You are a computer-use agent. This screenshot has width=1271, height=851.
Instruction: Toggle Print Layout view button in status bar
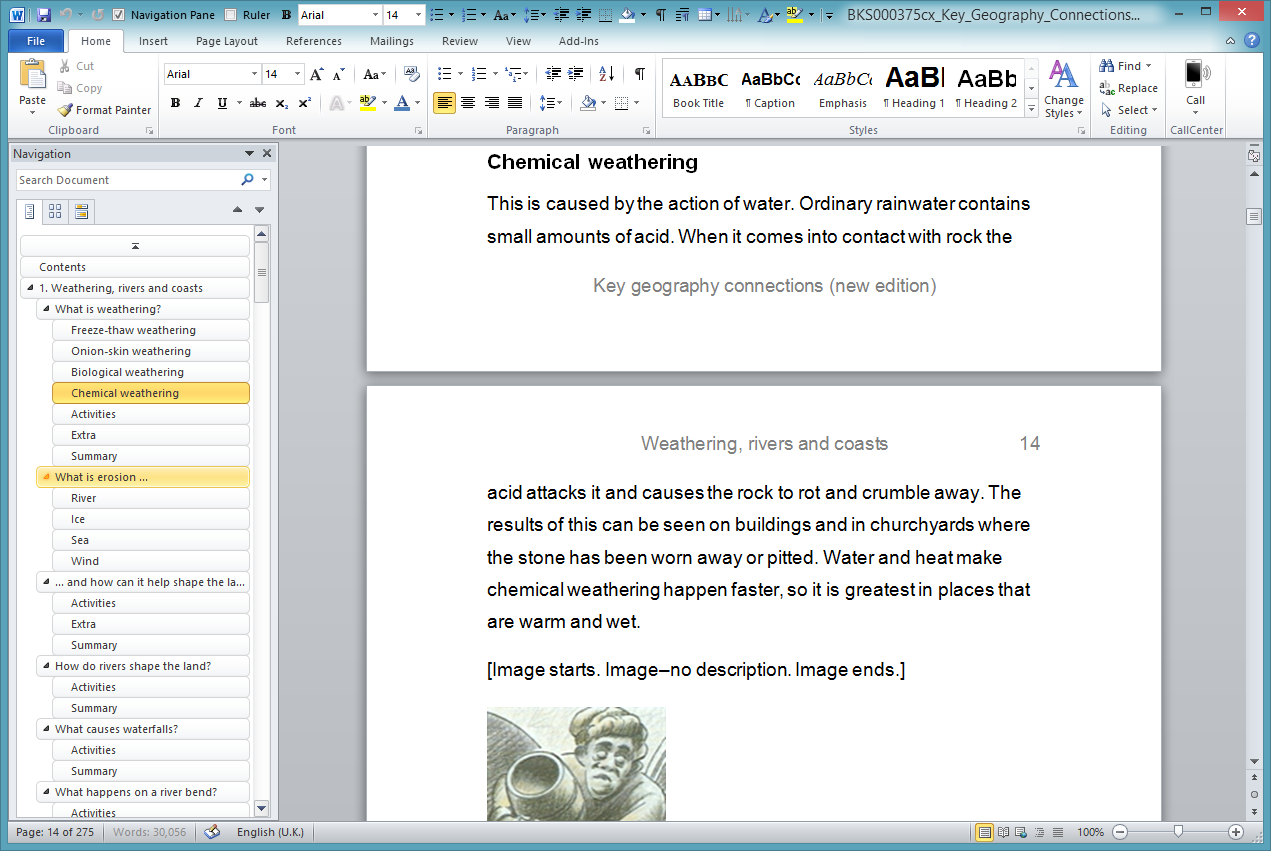pos(984,832)
